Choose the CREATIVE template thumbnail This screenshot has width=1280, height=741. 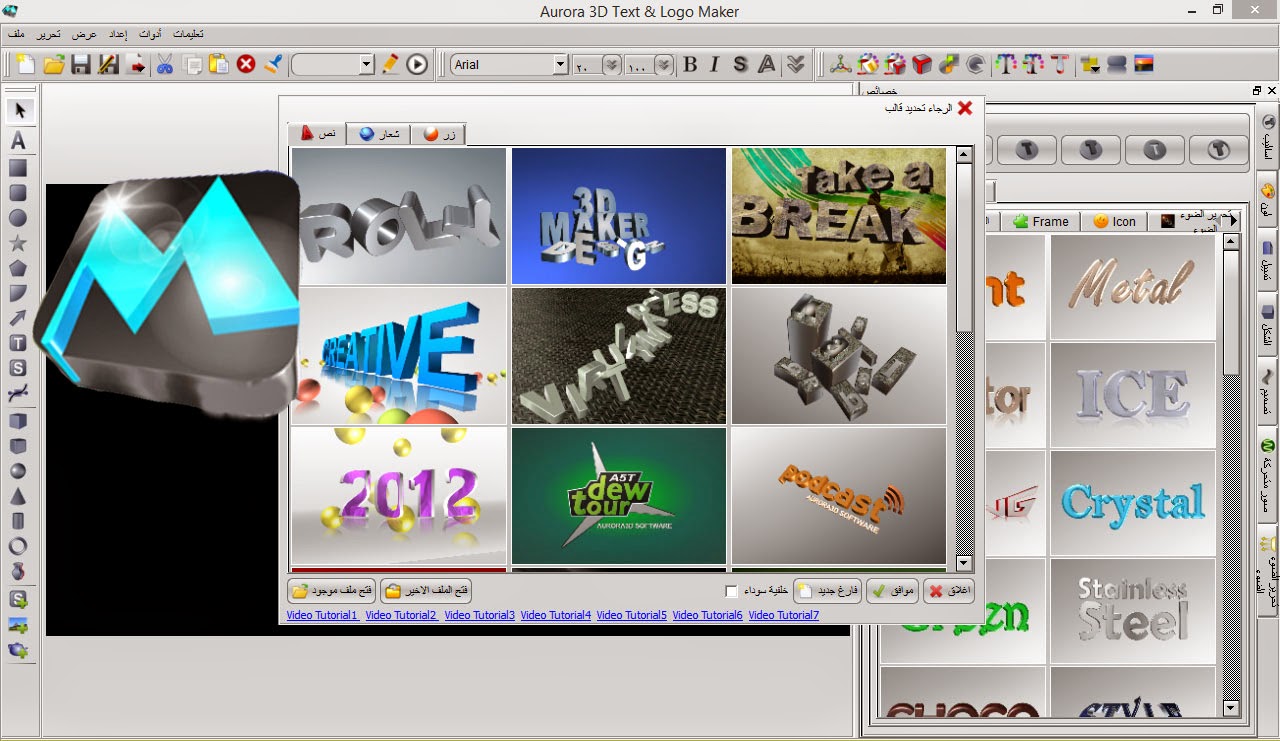[399, 356]
